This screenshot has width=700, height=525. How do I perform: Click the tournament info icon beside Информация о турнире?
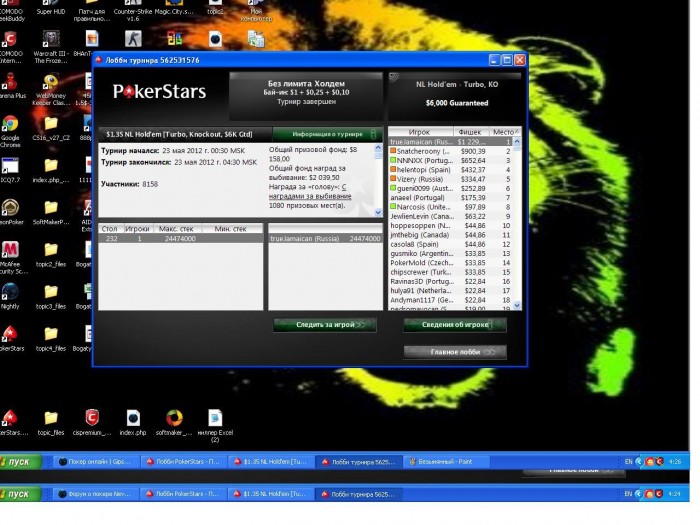(x=373, y=134)
